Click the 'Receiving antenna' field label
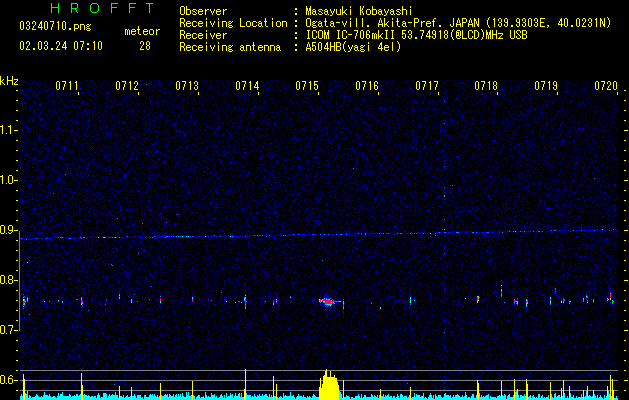629x400 pixels. pos(230,47)
